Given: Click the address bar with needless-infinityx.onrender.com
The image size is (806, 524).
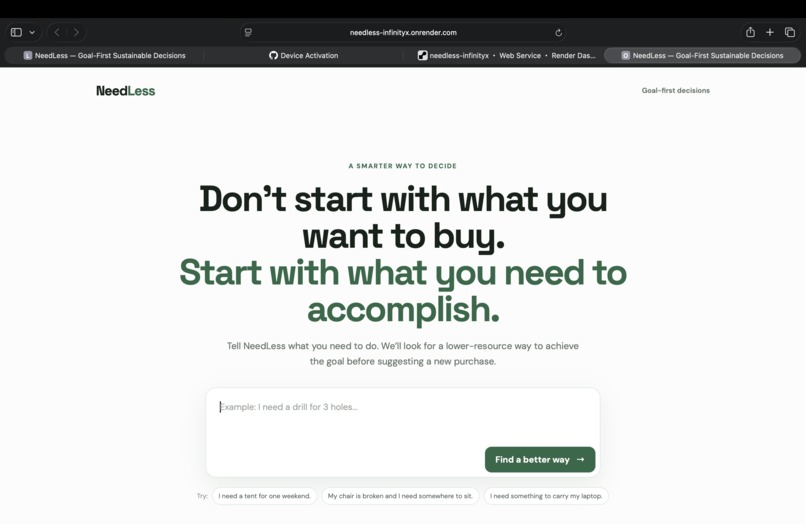Looking at the screenshot, I should point(403,32).
